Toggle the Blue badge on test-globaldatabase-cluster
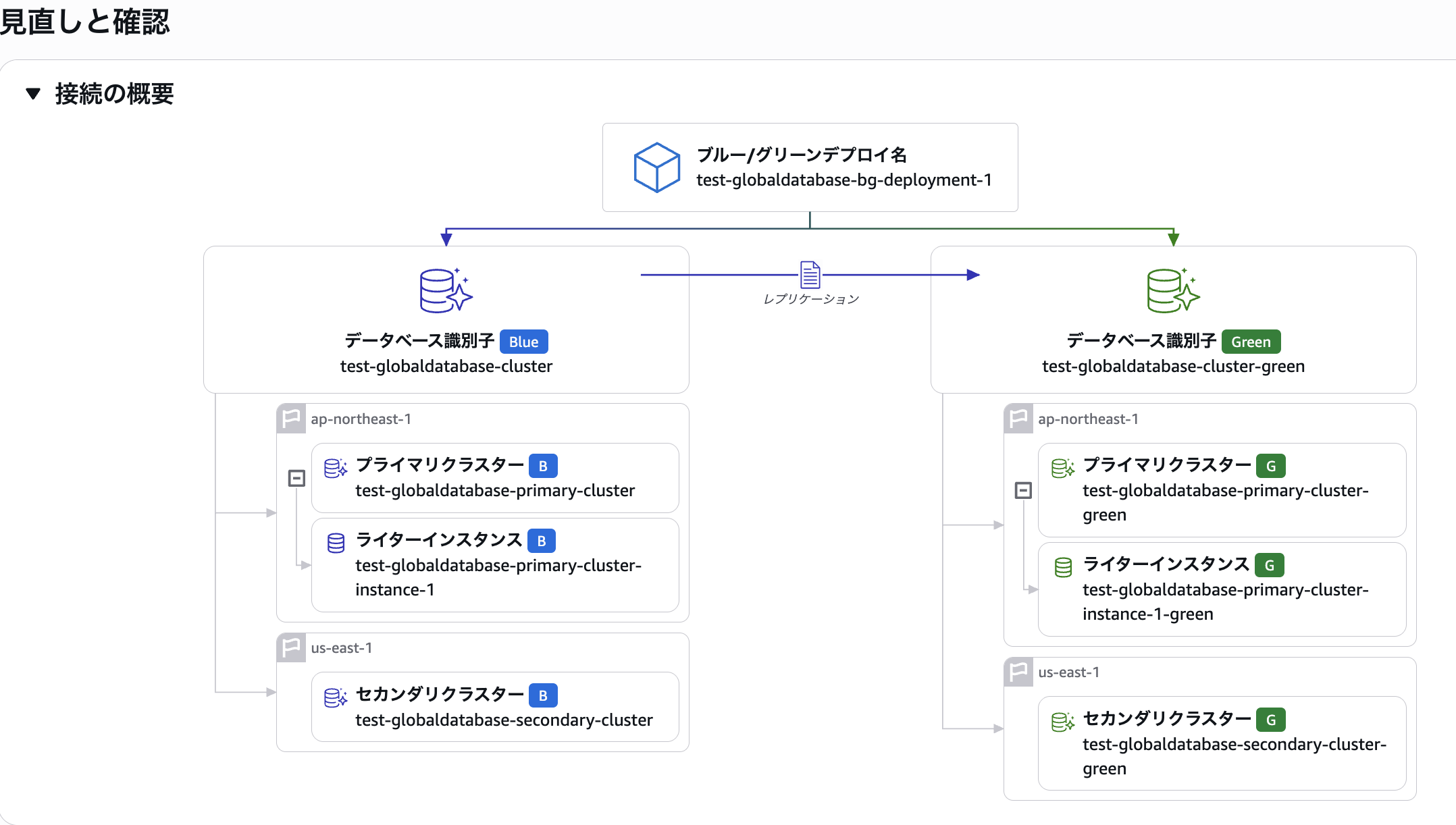The width and height of the screenshot is (1456, 825). coord(523,341)
